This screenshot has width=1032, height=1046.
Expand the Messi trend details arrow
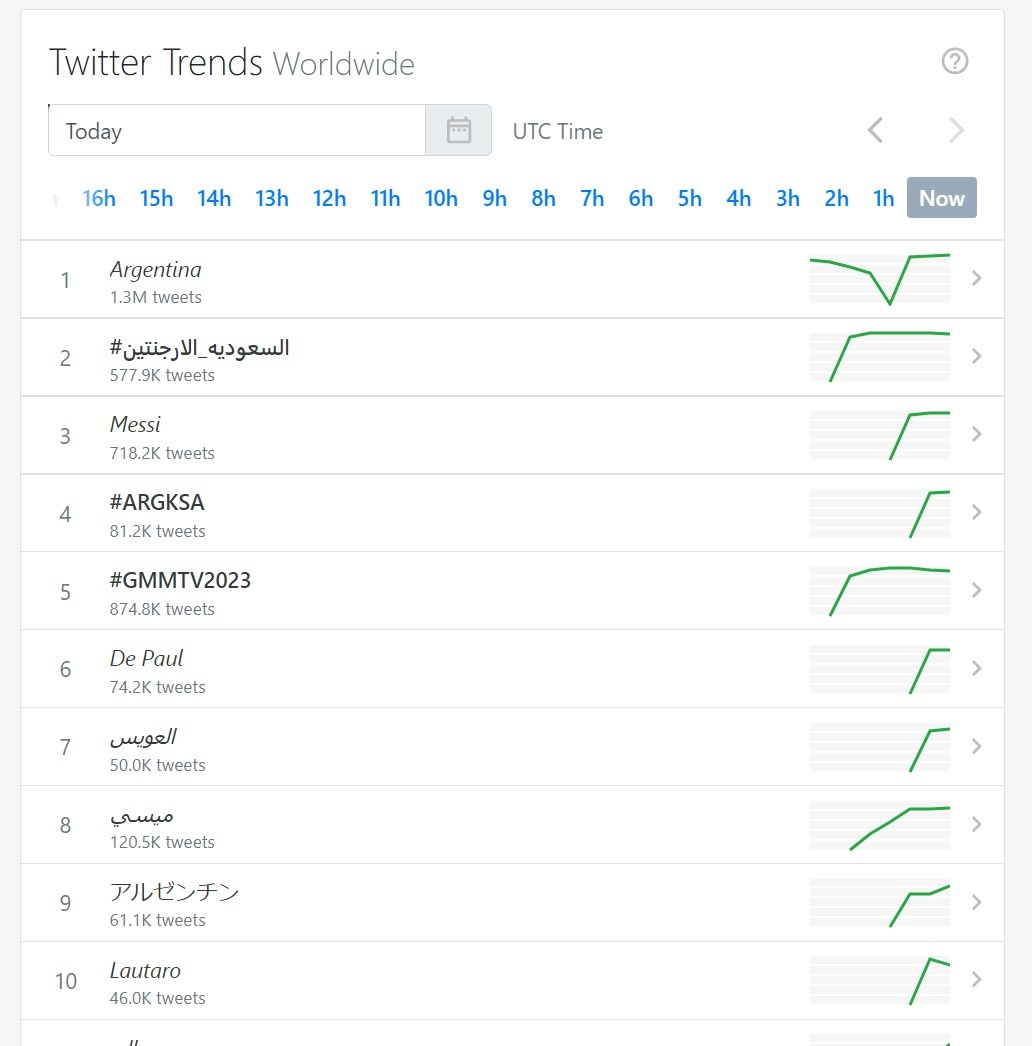tap(977, 435)
